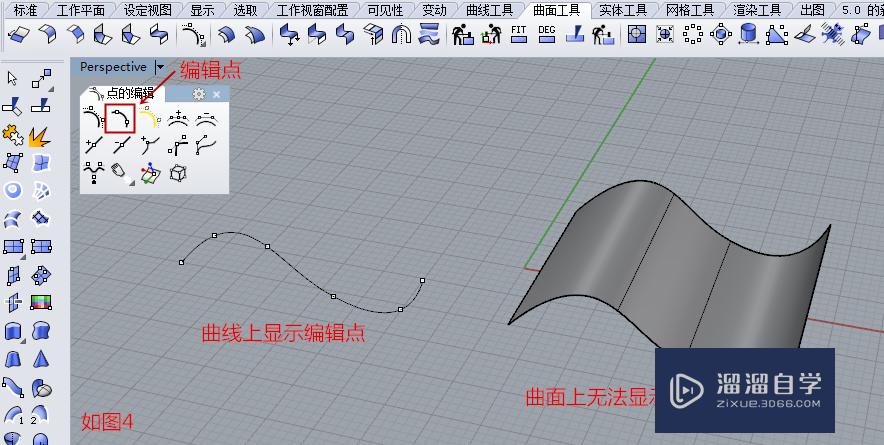Select the adjust end bulge icon
The width and height of the screenshot is (884, 445).
click(206, 146)
